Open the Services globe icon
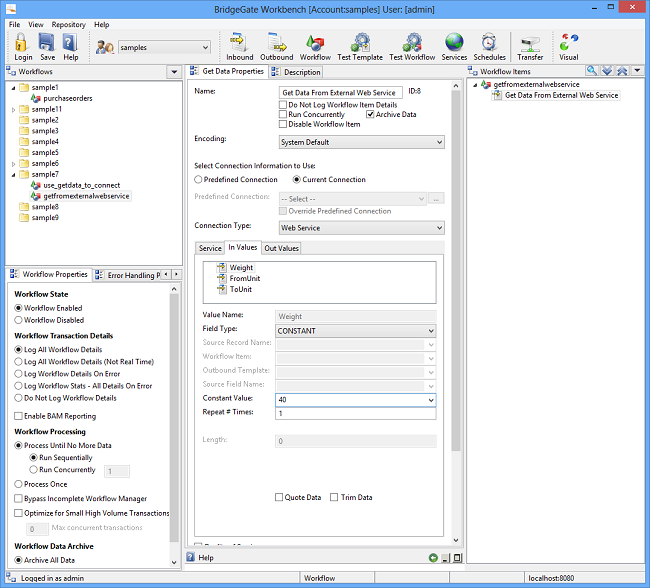 coord(454,44)
